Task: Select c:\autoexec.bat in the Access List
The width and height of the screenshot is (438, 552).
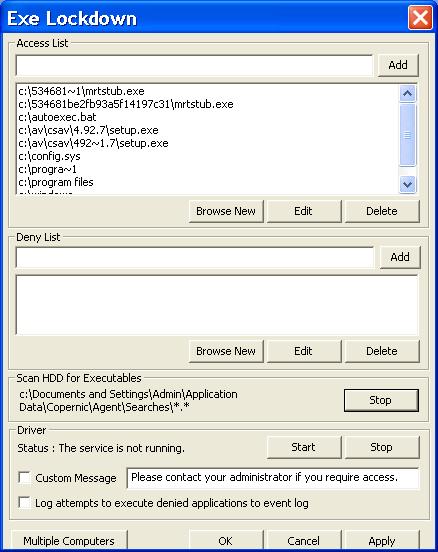Action: 57,117
